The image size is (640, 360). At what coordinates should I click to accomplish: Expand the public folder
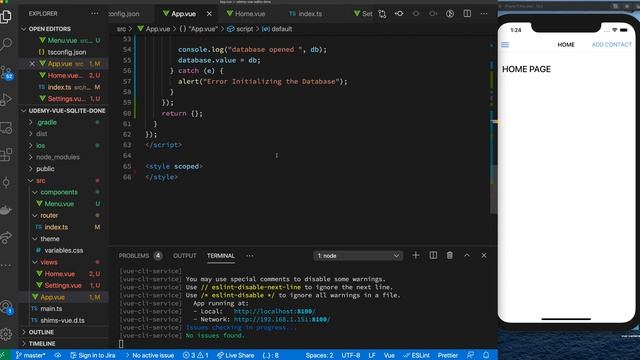[x=45, y=169]
